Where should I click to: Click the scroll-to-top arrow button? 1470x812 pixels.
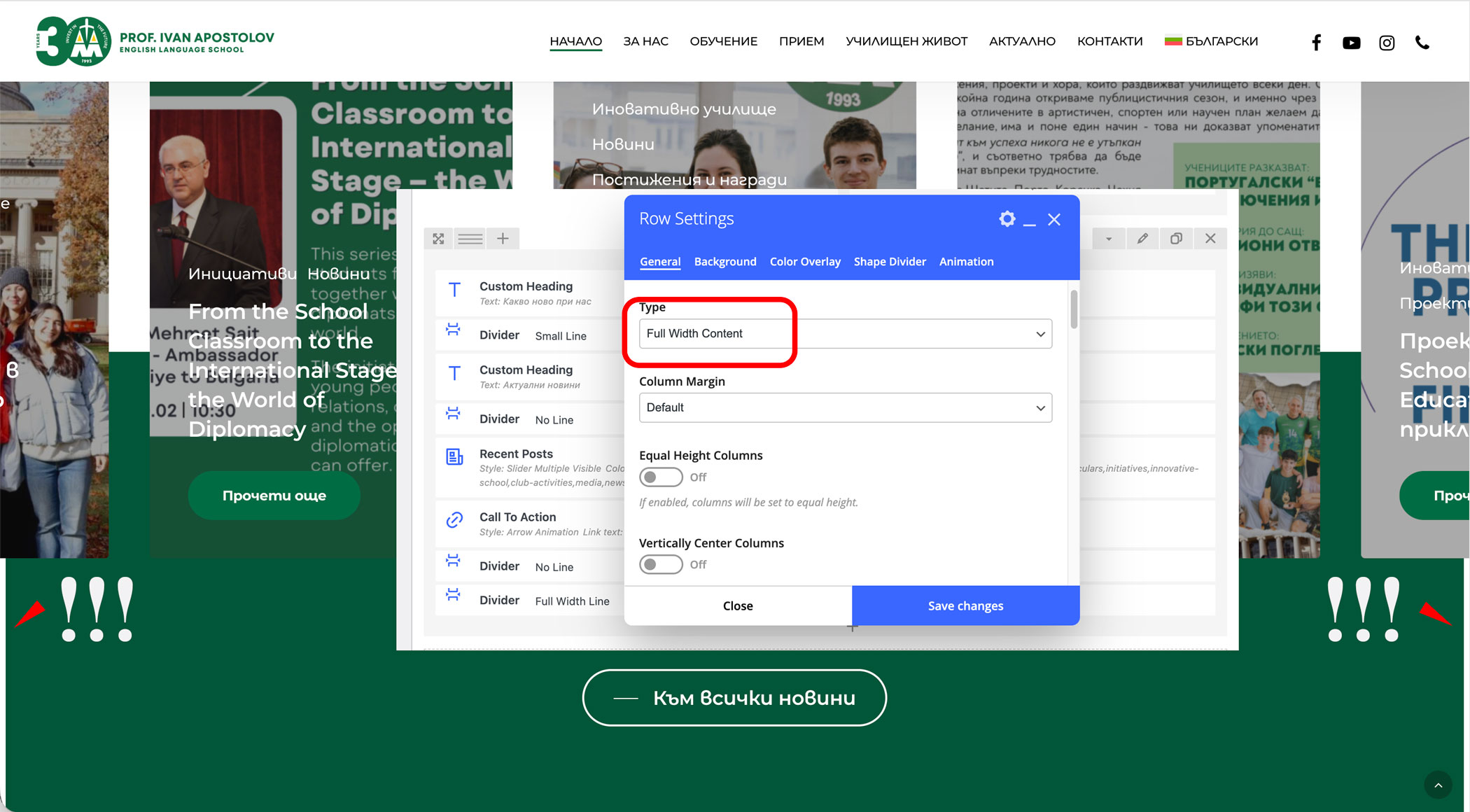click(1438, 785)
